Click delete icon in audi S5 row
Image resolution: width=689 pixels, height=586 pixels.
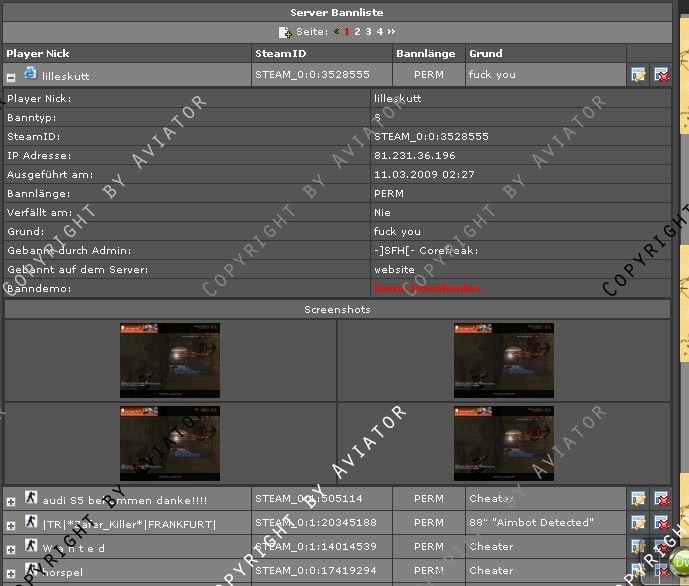[661, 499]
